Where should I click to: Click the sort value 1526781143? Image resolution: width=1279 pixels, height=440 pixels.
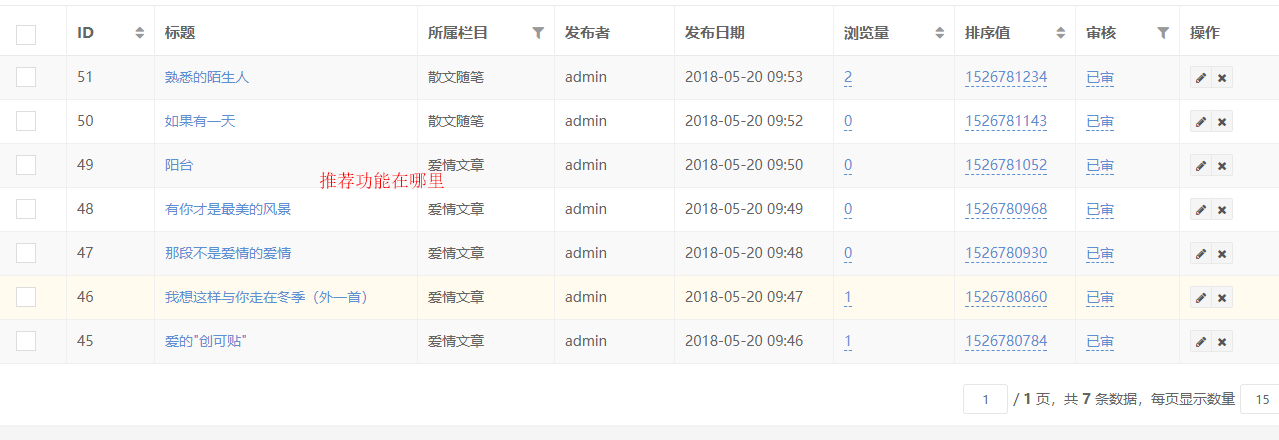[x=1006, y=121]
